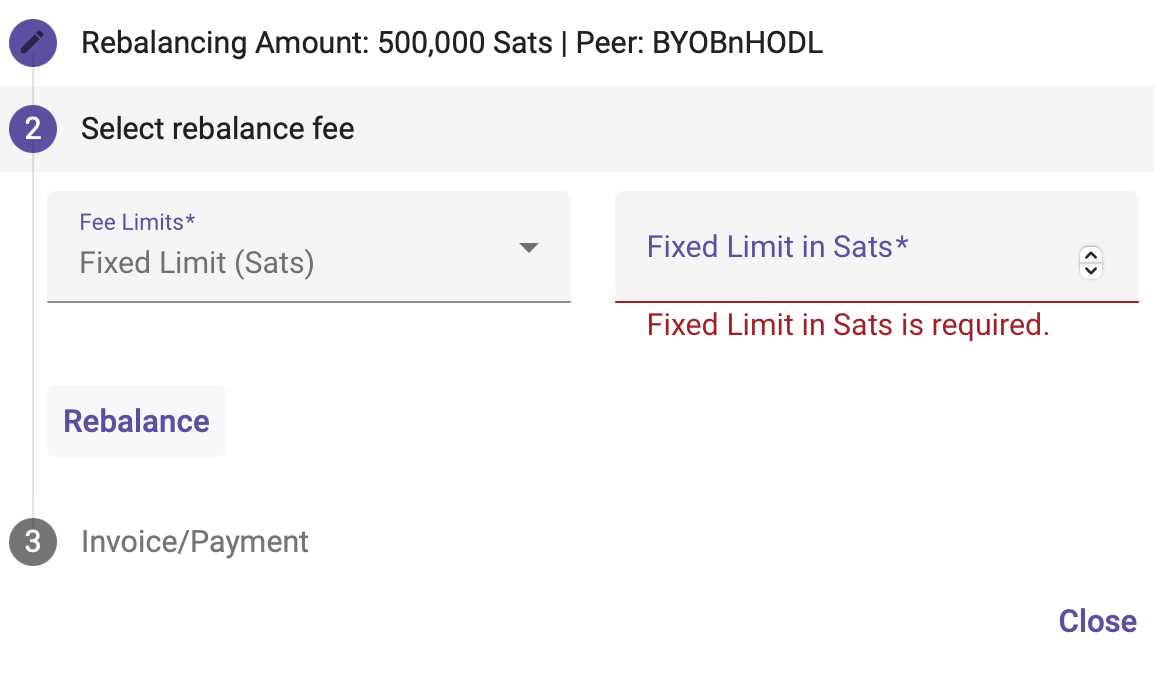Open the Invoice/Payment step
The height and width of the screenshot is (678, 1168).
(x=195, y=542)
